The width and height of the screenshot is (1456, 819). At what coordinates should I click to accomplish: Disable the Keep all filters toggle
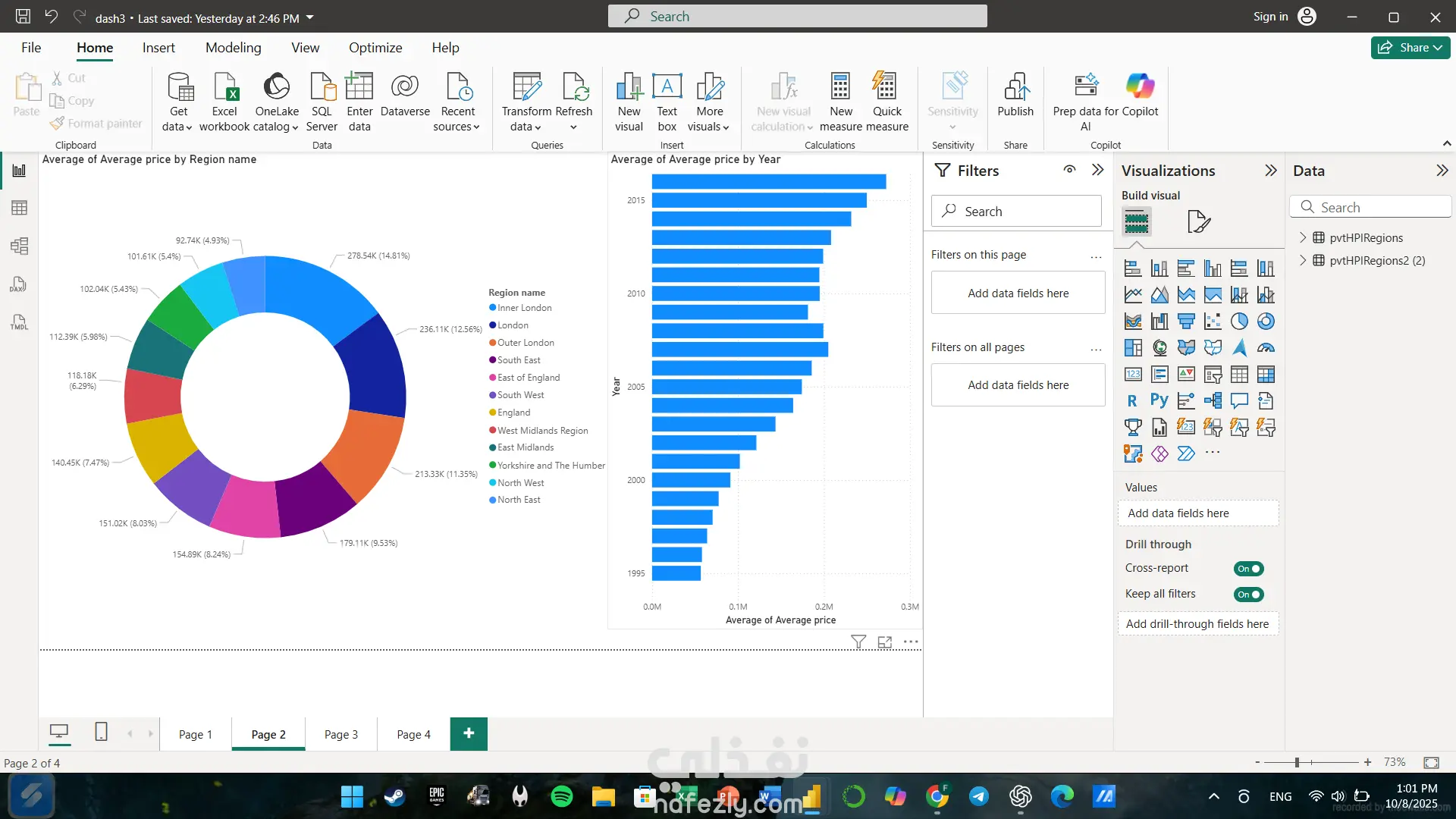click(x=1248, y=595)
